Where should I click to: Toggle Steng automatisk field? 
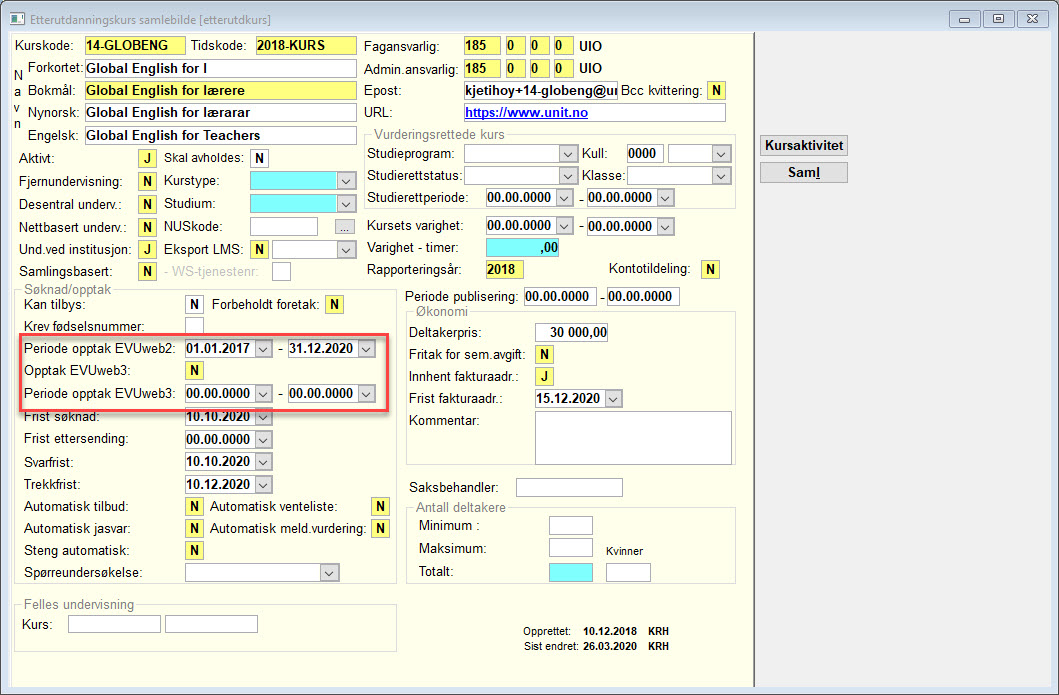tap(195, 550)
